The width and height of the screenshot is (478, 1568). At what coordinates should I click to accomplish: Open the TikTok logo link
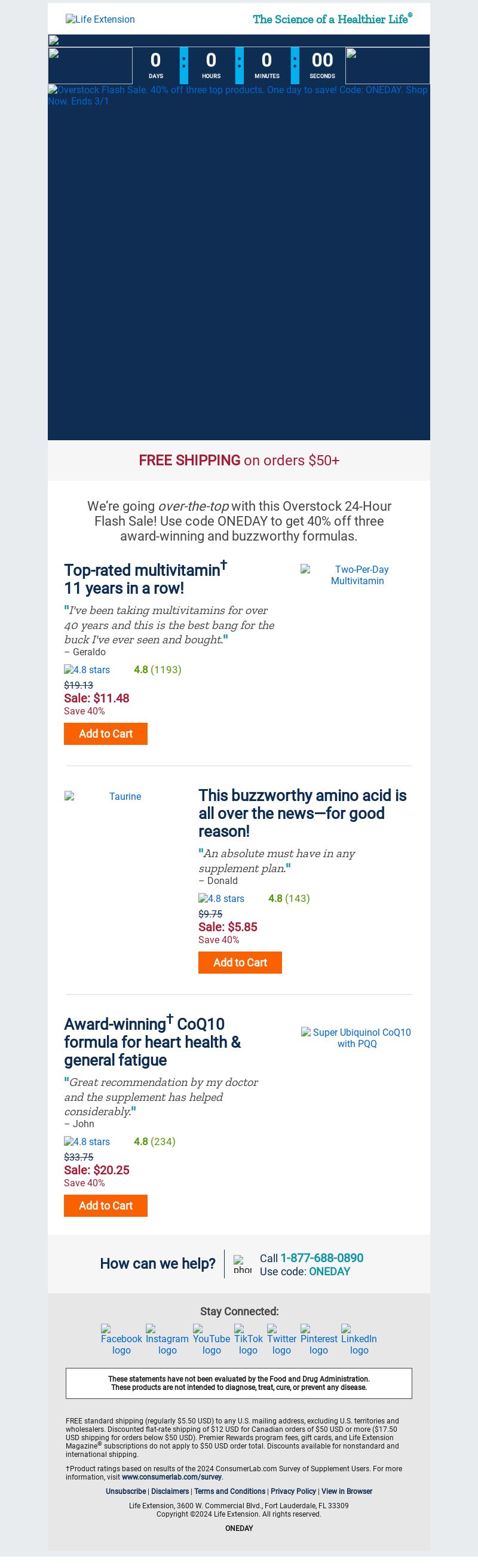(249, 1339)
